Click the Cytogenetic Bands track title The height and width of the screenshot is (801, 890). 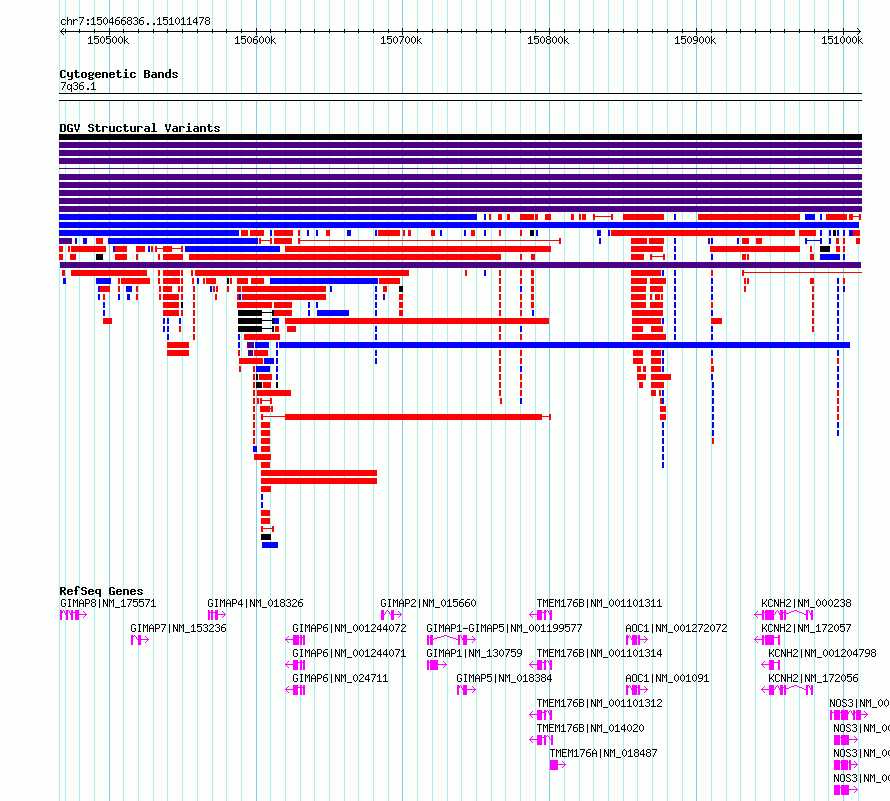(x=119, y=74)
